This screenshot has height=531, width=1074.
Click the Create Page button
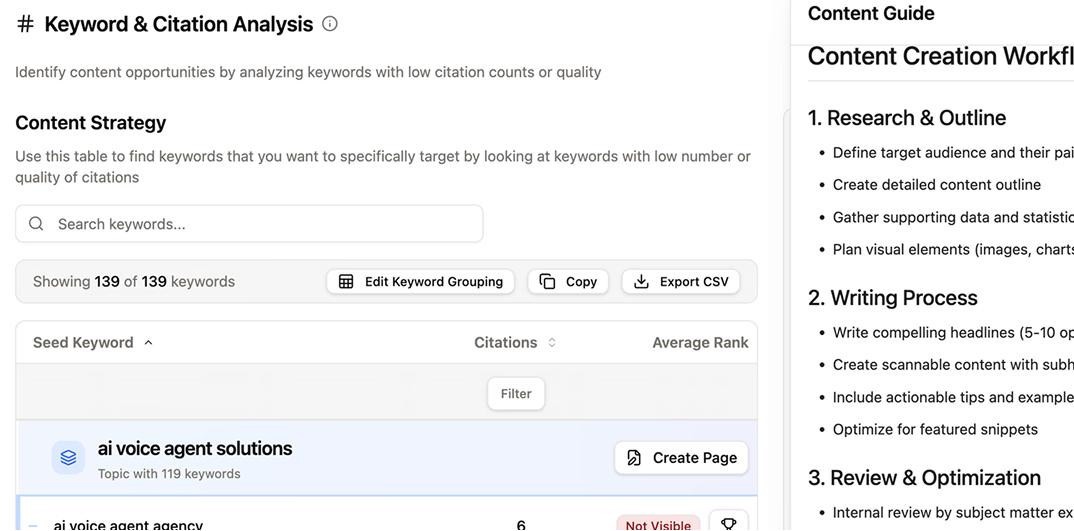(x=681, y=458)
